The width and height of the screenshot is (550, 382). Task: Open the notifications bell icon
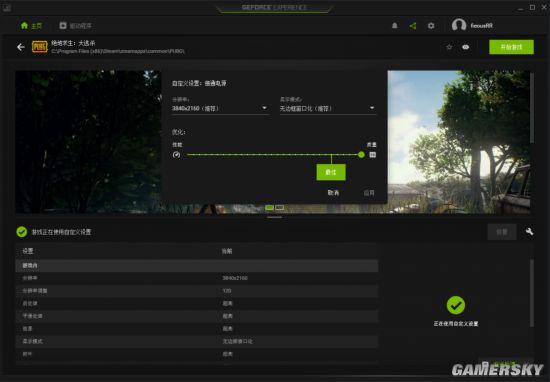pyautogui.click(x=395, y=26)
